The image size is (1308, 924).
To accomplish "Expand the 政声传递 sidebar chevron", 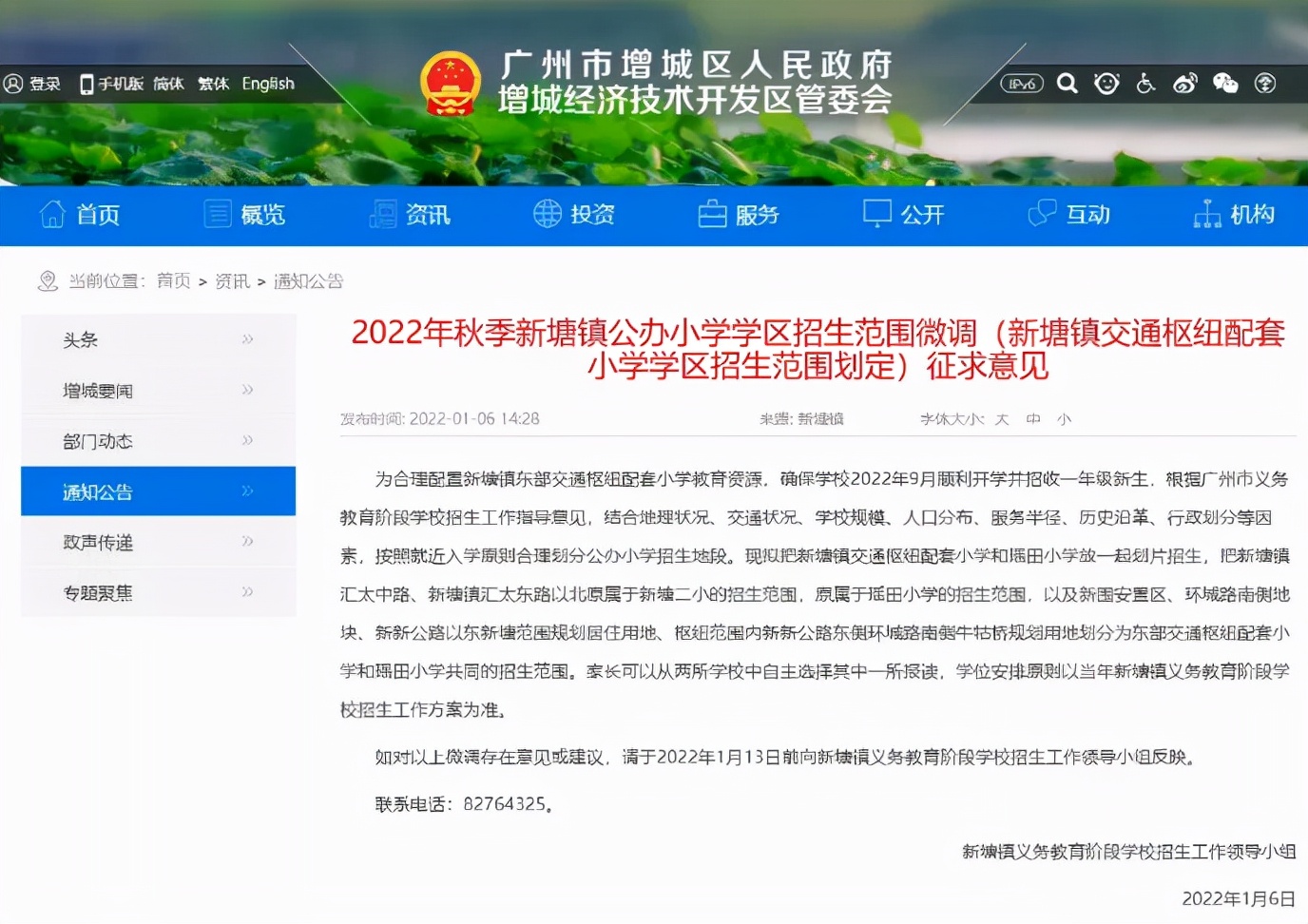I will click(246, 541).
